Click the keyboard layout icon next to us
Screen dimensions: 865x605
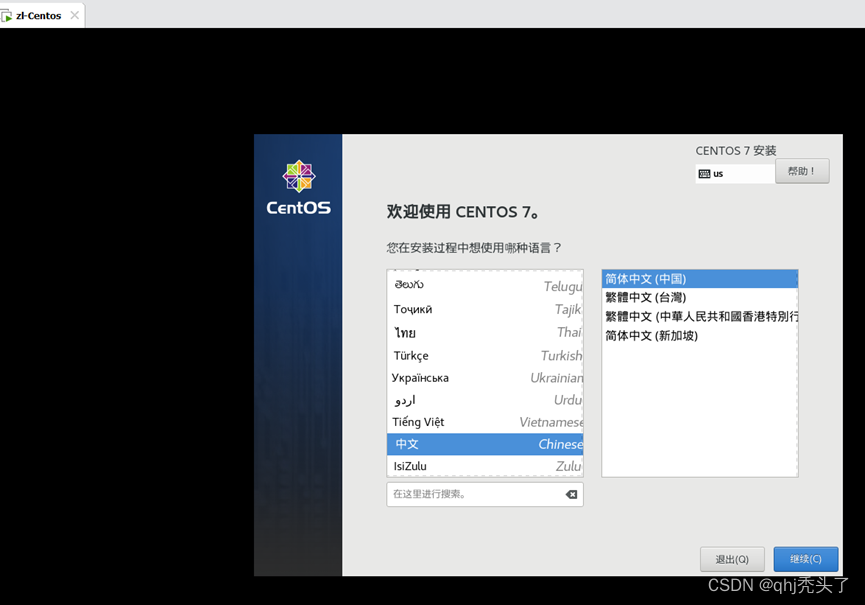click(x=704, y=174)
